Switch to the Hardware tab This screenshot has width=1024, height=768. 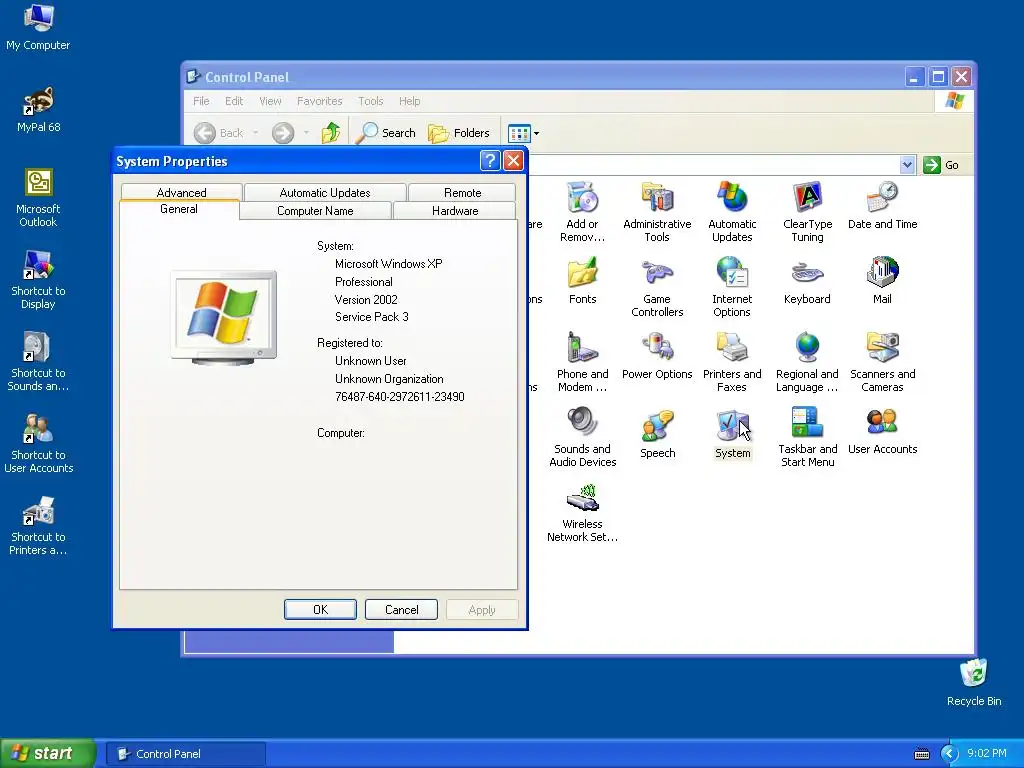455,210
